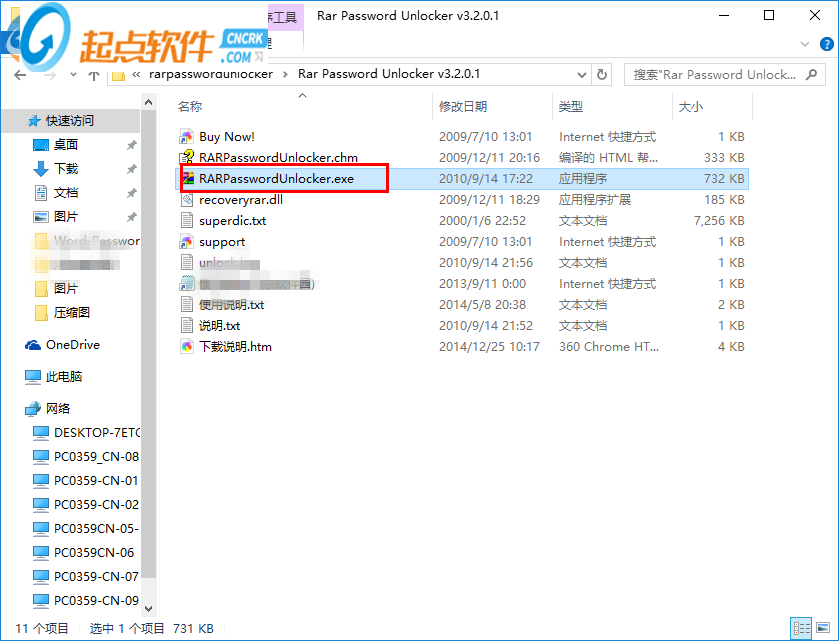Click the 应用程序扩展 type cell
839x641 pixels.
pyautogui.click(x=594, y=200)
